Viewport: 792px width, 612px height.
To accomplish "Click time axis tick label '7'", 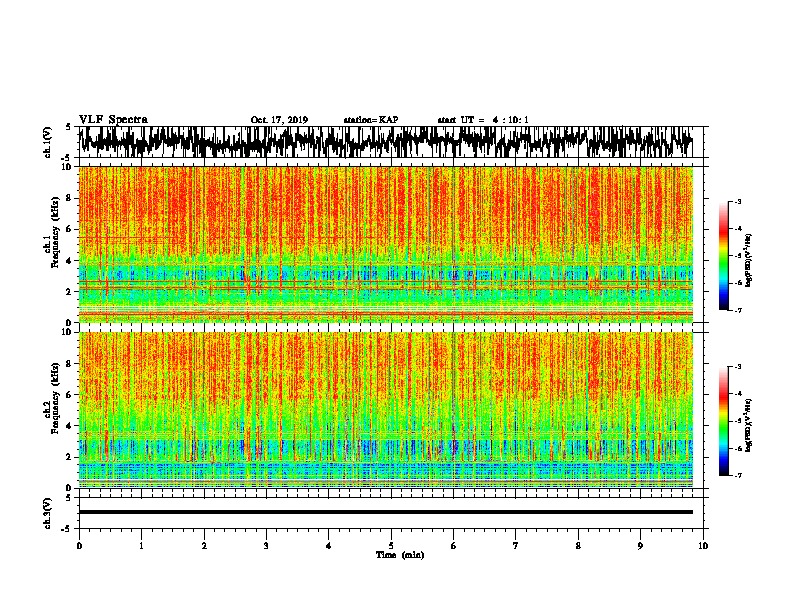I will (x=516, y=546).
